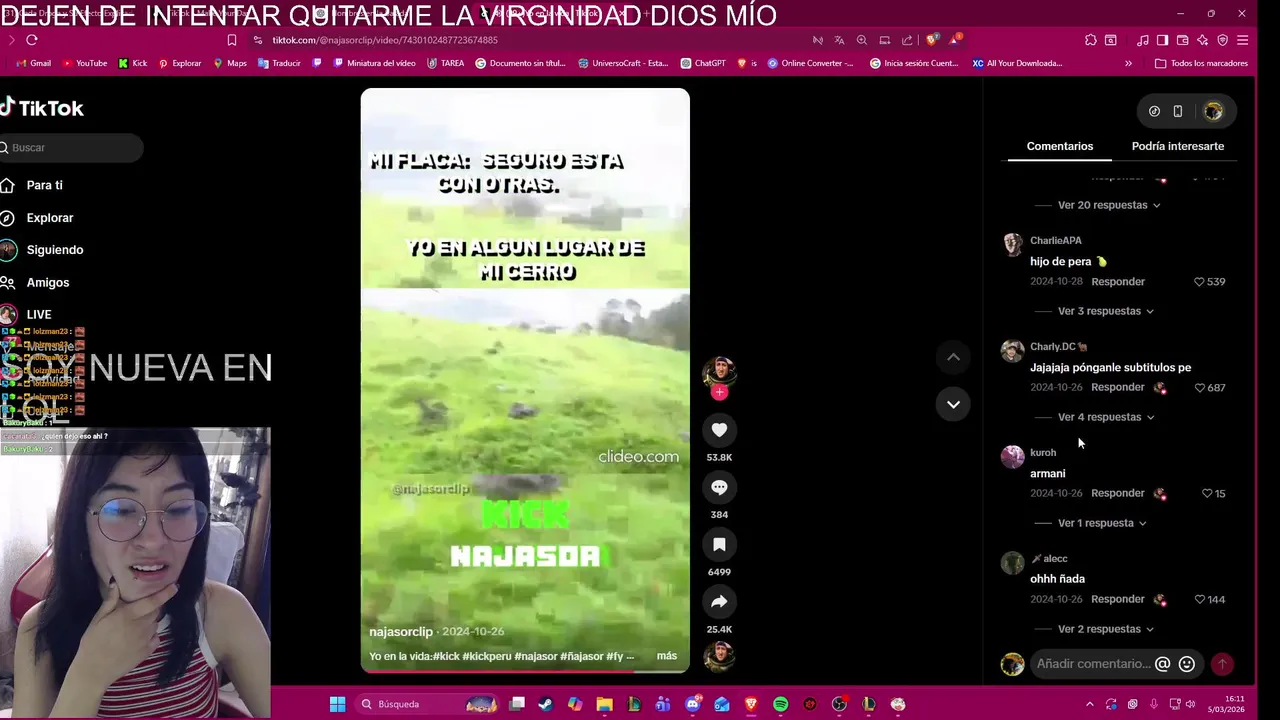
Task: Open spinning sound disc below share count
Action: click(719, 656)
